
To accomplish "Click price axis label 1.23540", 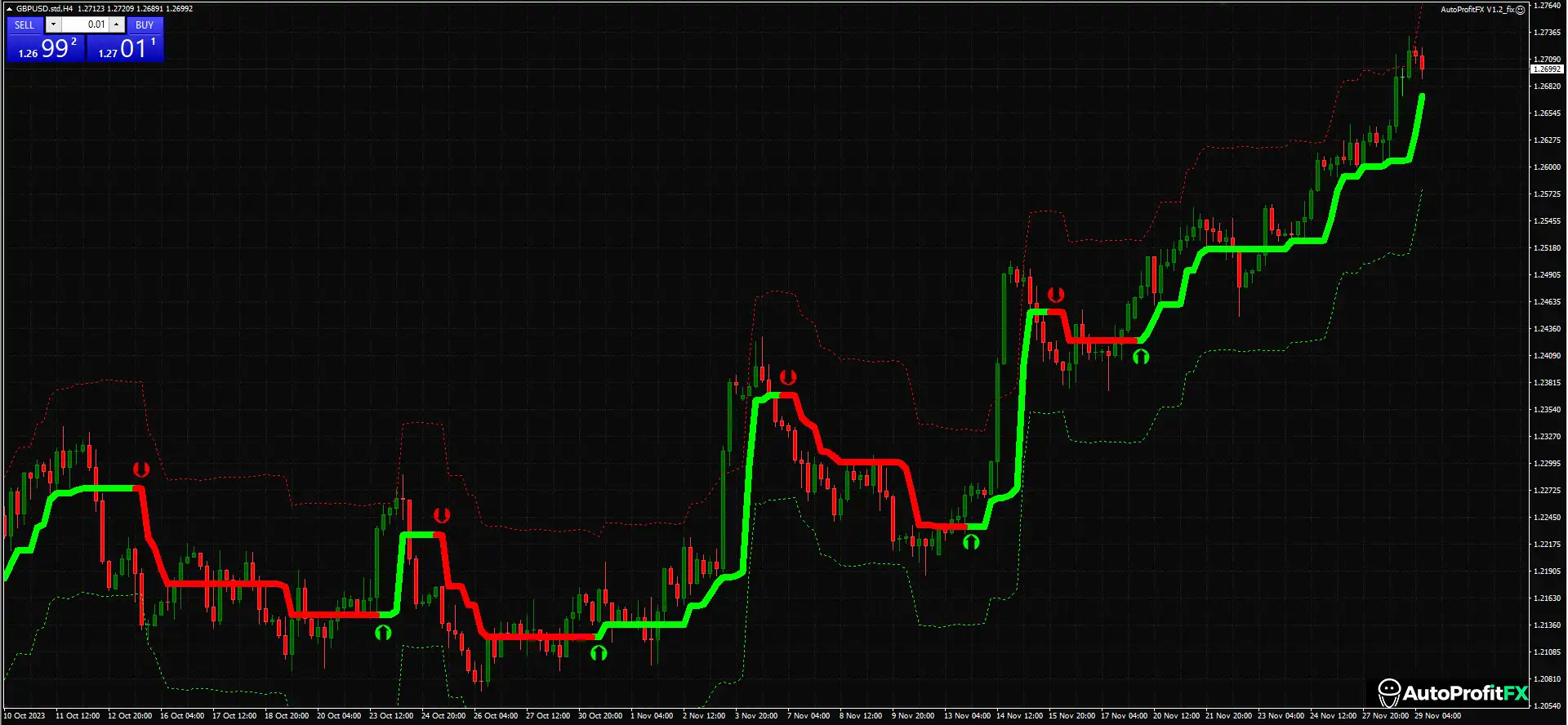I will (x=1547, y=410).
